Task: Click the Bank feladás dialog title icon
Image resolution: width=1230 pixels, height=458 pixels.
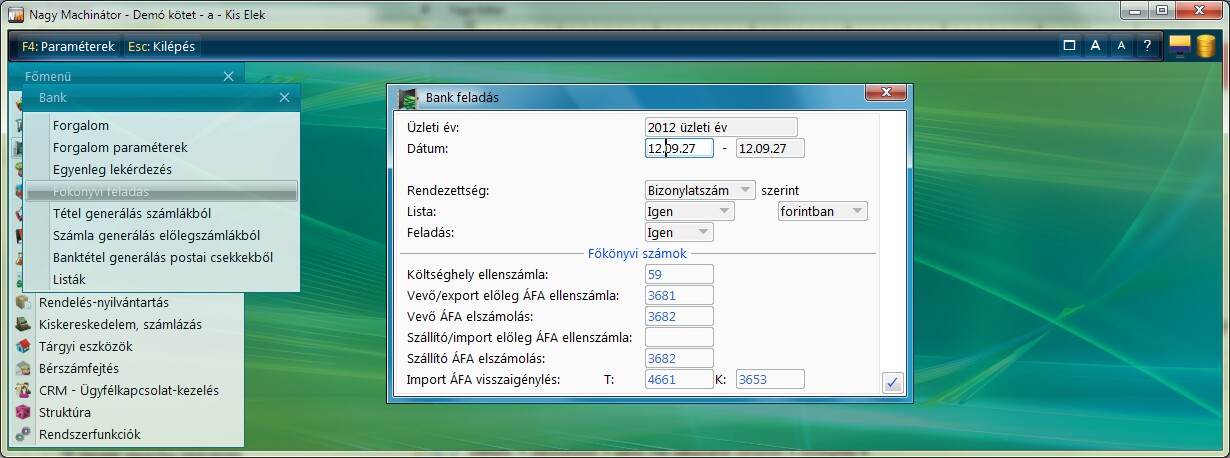Action: click(407, 98)
